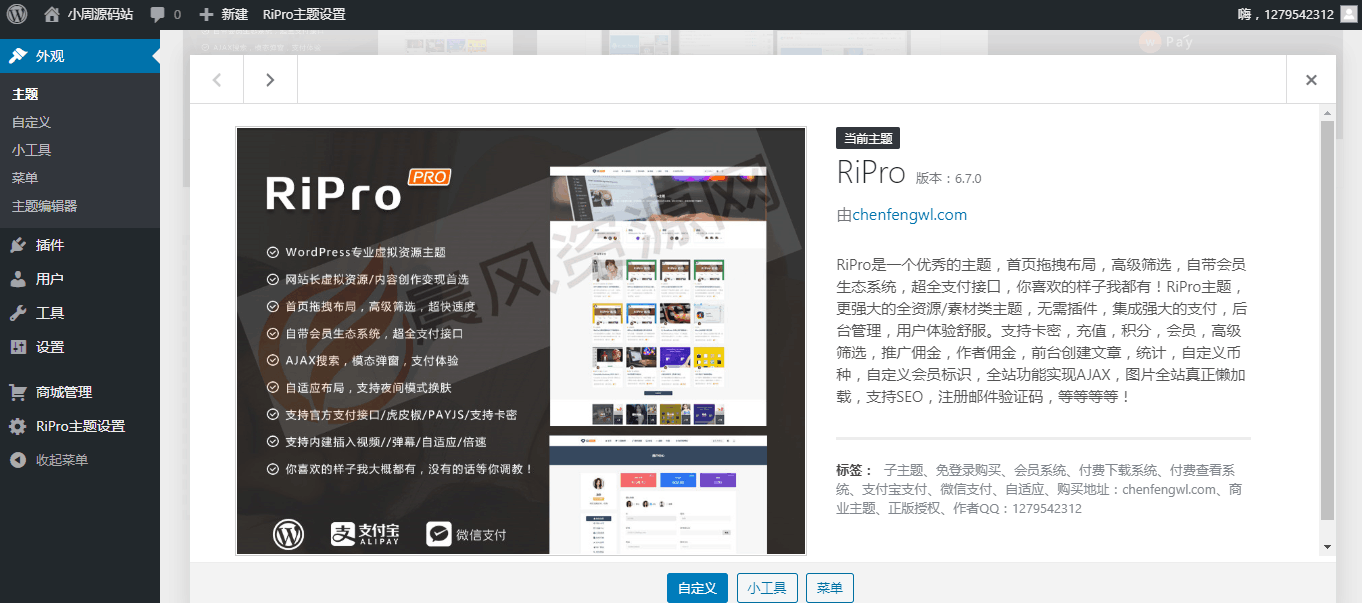The image size is (1362, 603).
Task: Click the left chevron for previous theme
Action: (216, 78)
